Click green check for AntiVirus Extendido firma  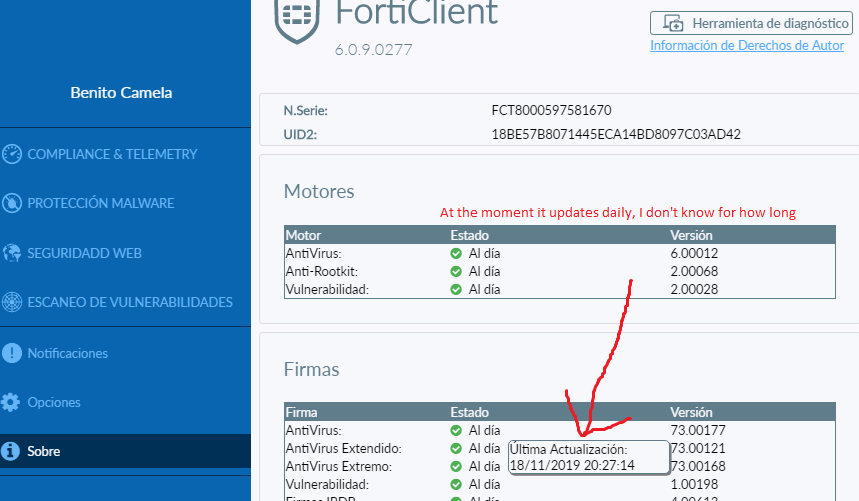click(x=456, y=448)
